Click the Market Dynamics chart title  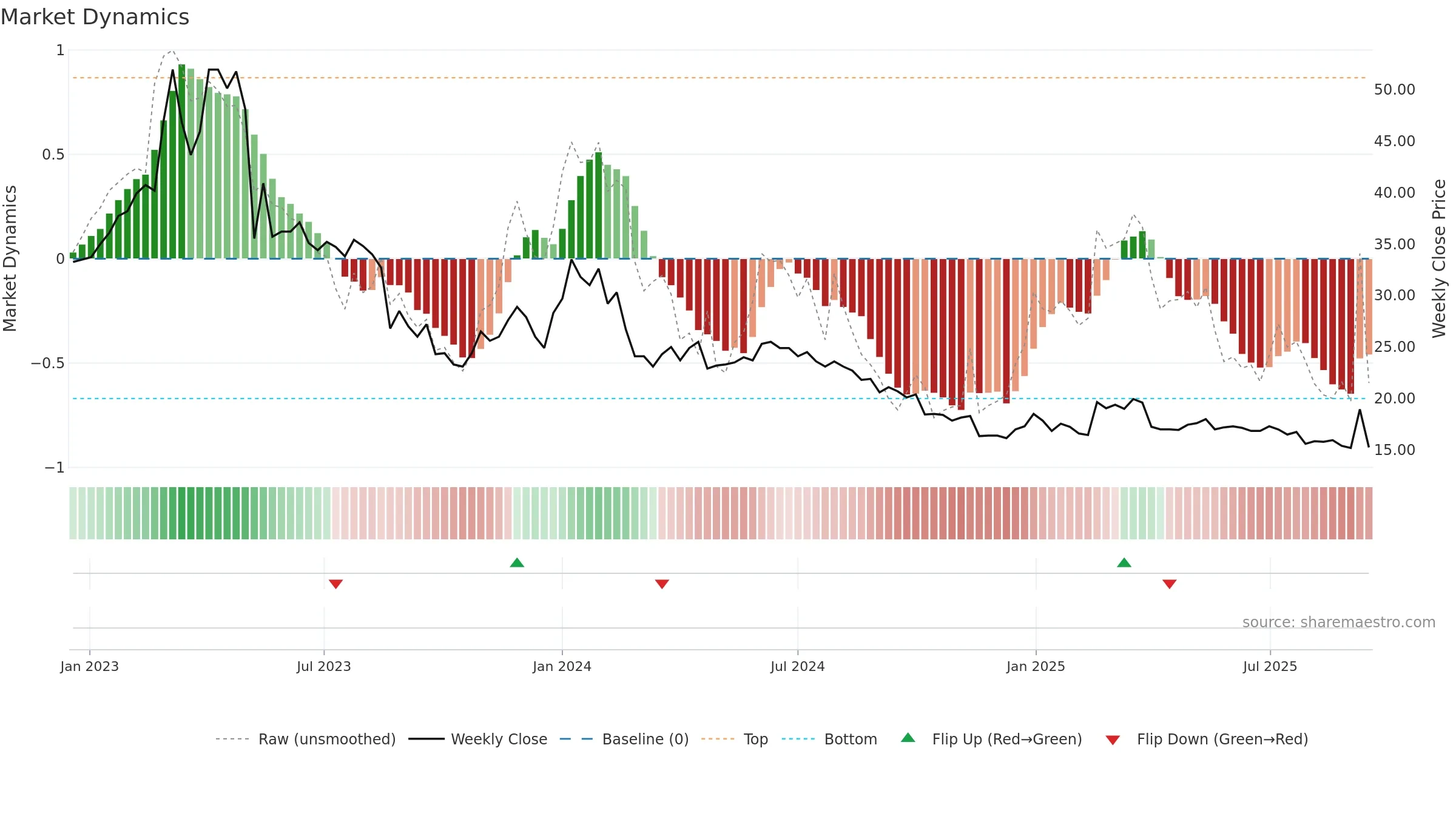click(95, 17)
